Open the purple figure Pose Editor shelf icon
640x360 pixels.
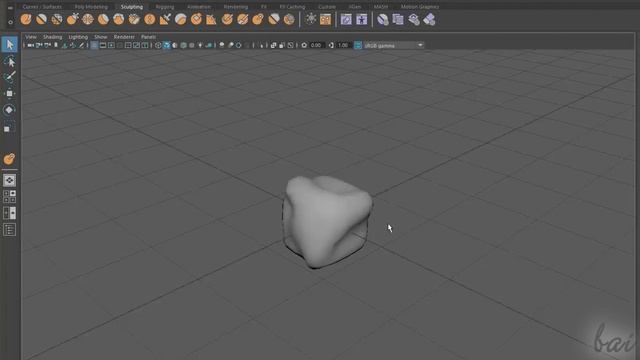tap(362, 19)
